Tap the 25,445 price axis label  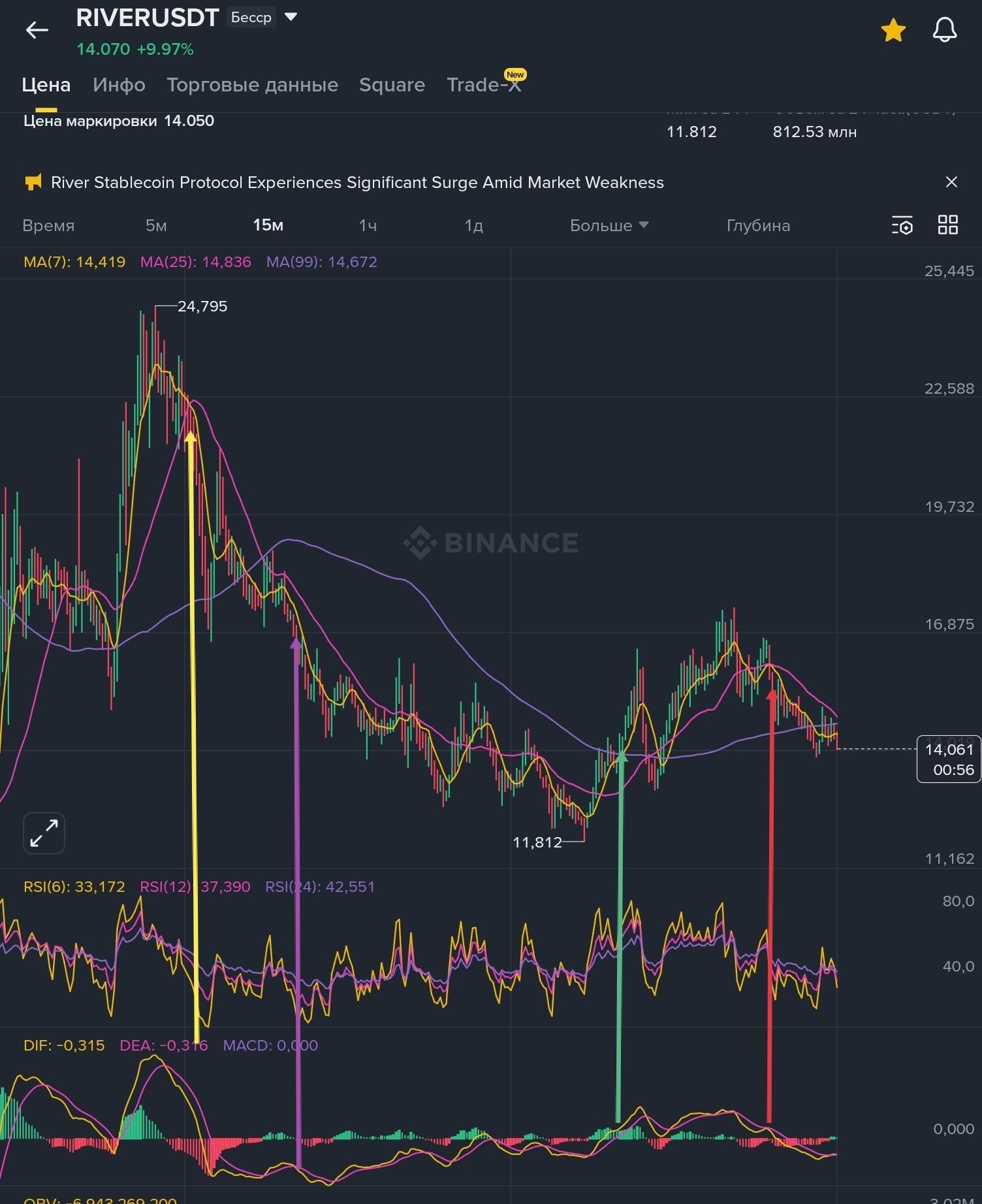point(949,271)
